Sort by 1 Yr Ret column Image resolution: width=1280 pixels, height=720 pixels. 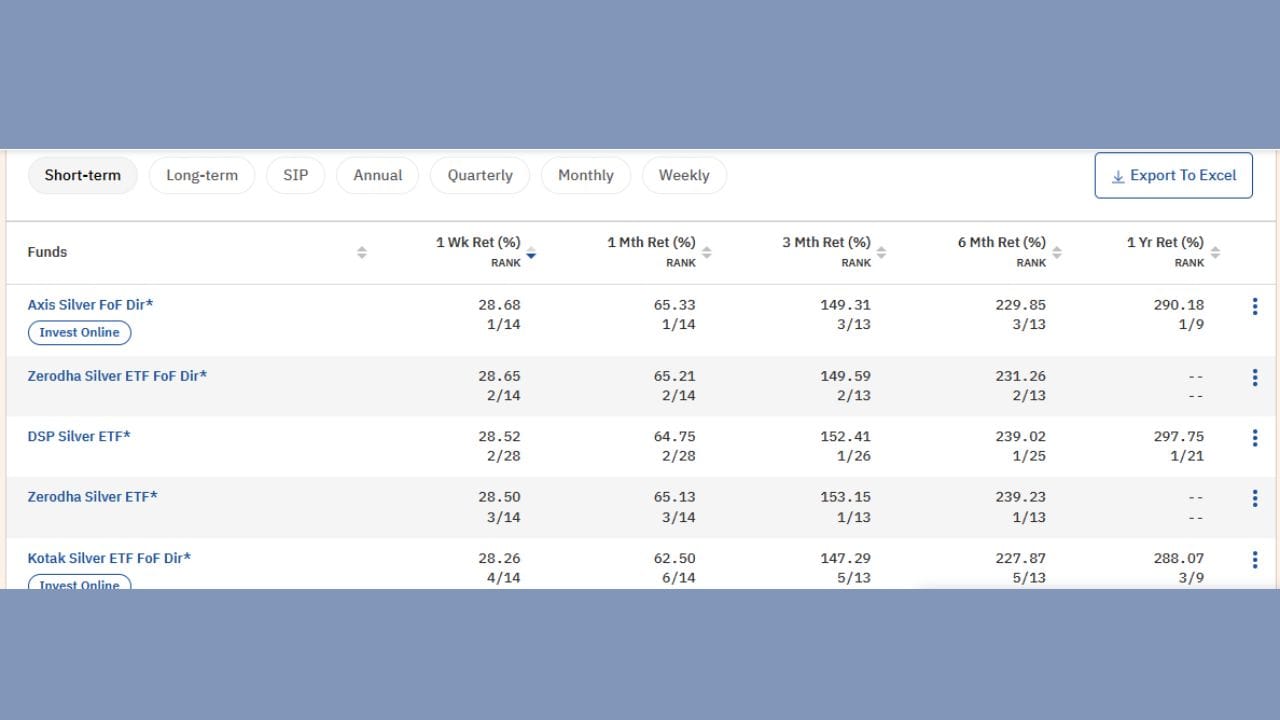[1215, 252]
